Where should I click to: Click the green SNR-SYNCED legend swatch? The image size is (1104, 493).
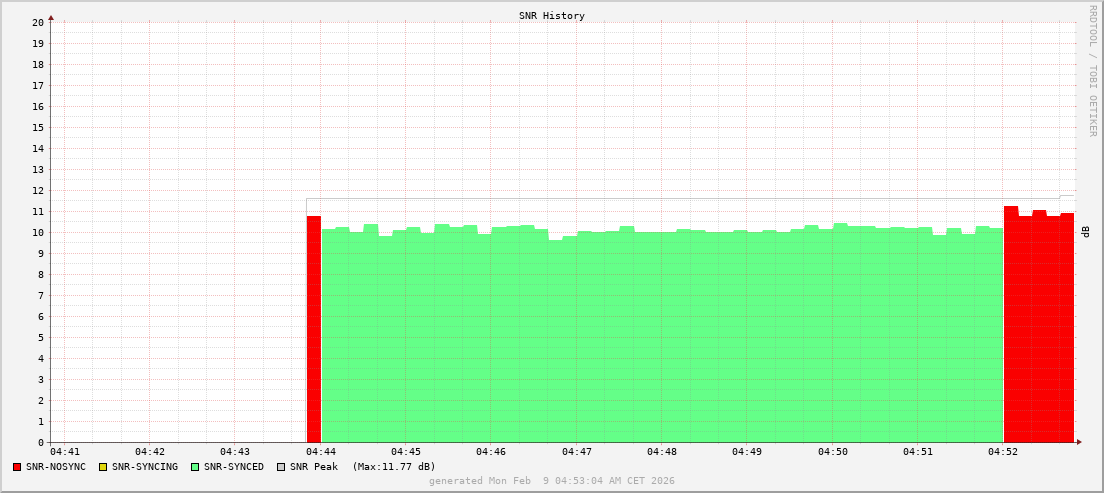[195, 467]
